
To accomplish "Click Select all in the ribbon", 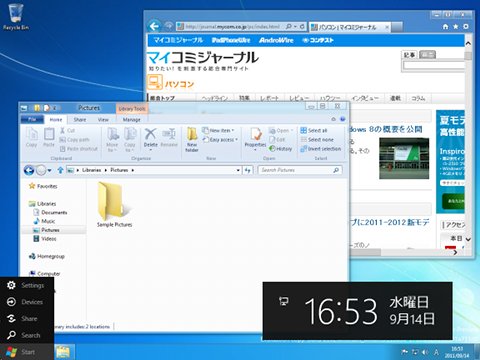I will click(314, 130).
